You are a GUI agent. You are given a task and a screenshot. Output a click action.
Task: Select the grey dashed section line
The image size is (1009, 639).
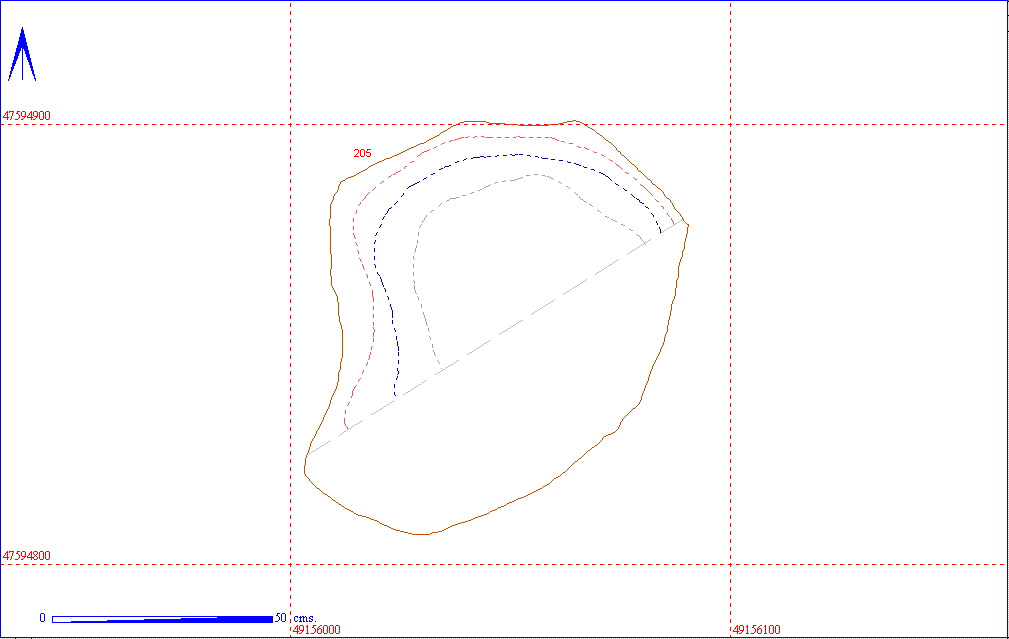pyautogui.click(x=495, y=338)
